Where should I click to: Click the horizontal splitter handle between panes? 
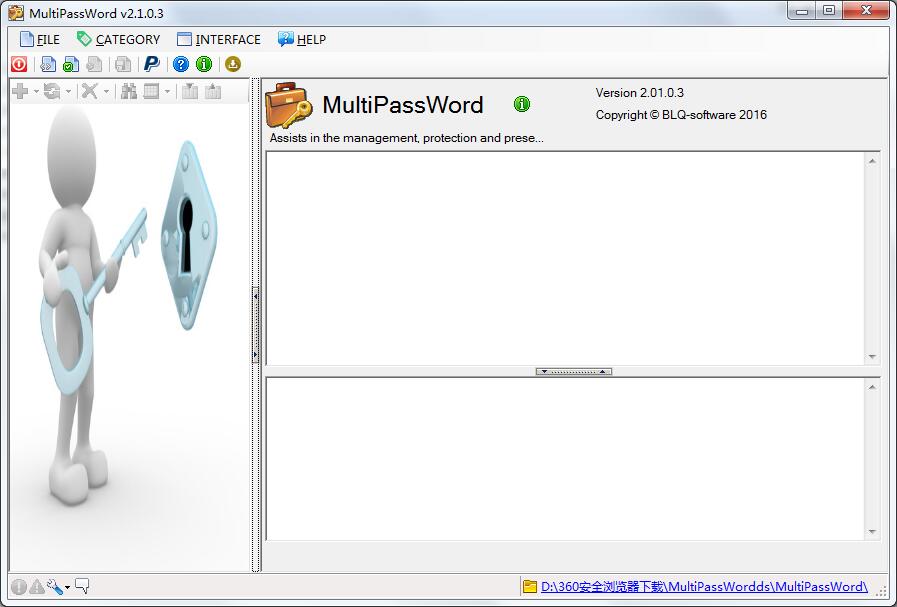point(573,371)
